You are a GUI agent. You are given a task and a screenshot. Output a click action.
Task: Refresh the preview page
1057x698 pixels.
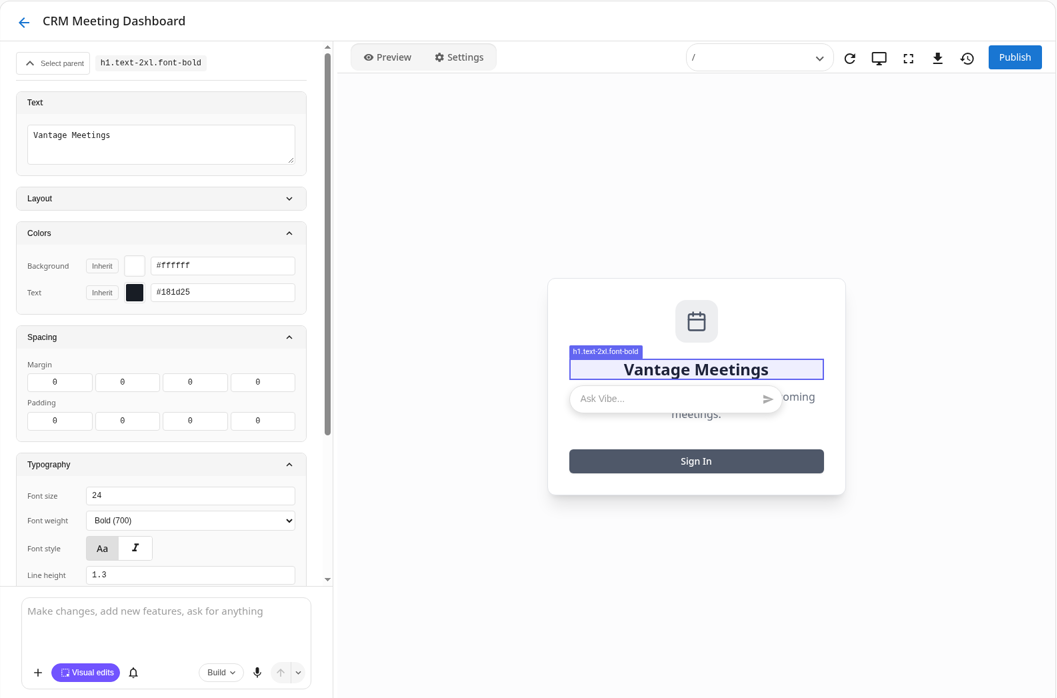click(x=849, y=58)
